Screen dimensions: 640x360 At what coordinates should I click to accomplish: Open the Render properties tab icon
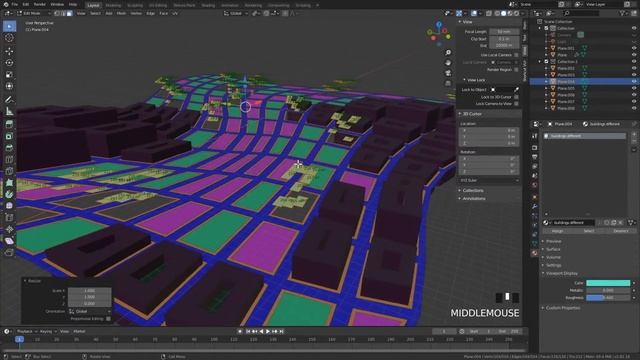tap(534, 148)
